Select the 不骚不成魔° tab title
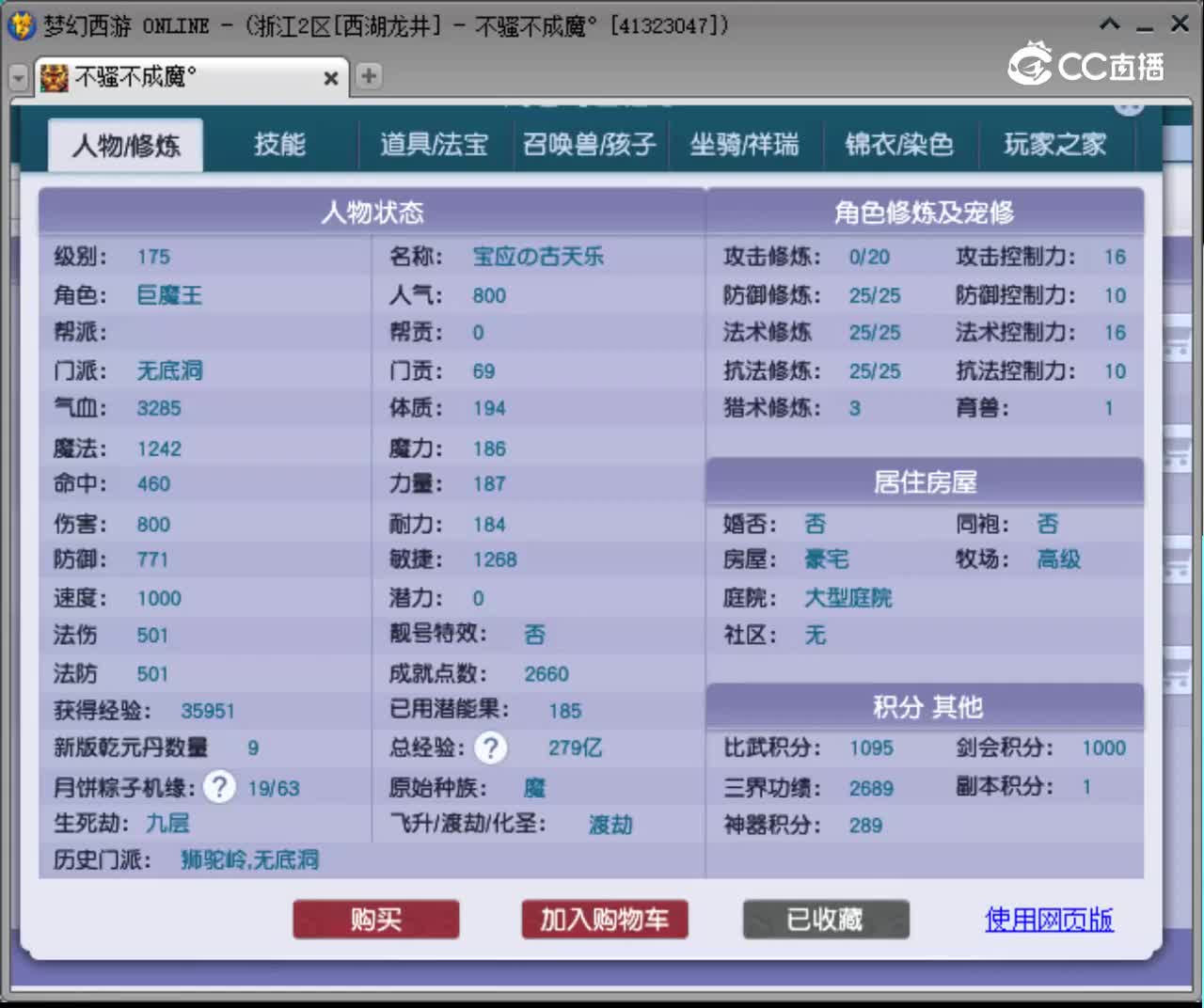 (135, 77)
